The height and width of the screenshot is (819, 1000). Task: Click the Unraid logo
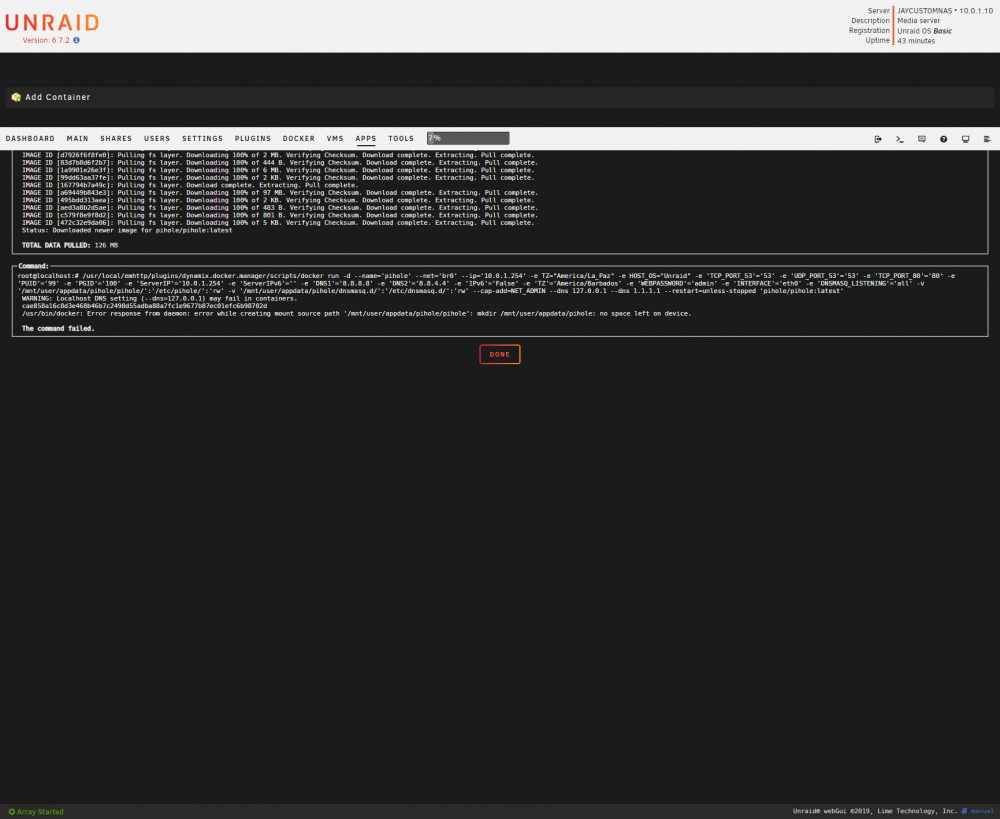coord(52,23)
